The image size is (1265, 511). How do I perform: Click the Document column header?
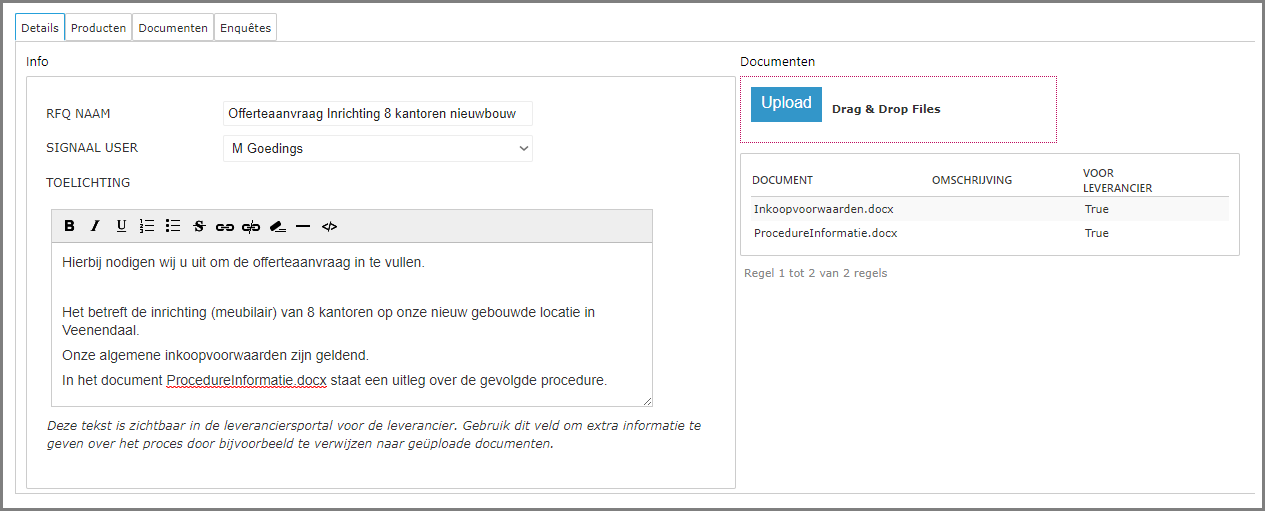[782, 180]
